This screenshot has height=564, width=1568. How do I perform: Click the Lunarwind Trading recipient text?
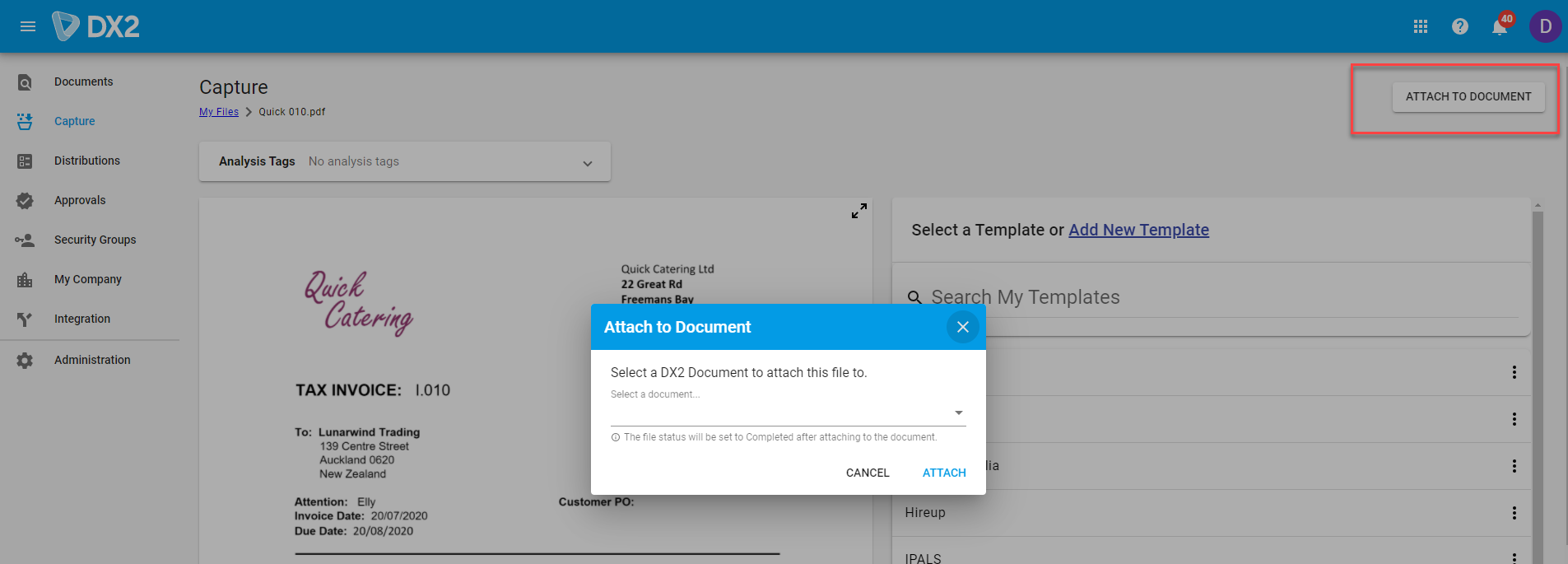pyautogui.click(x=369, y=432)
